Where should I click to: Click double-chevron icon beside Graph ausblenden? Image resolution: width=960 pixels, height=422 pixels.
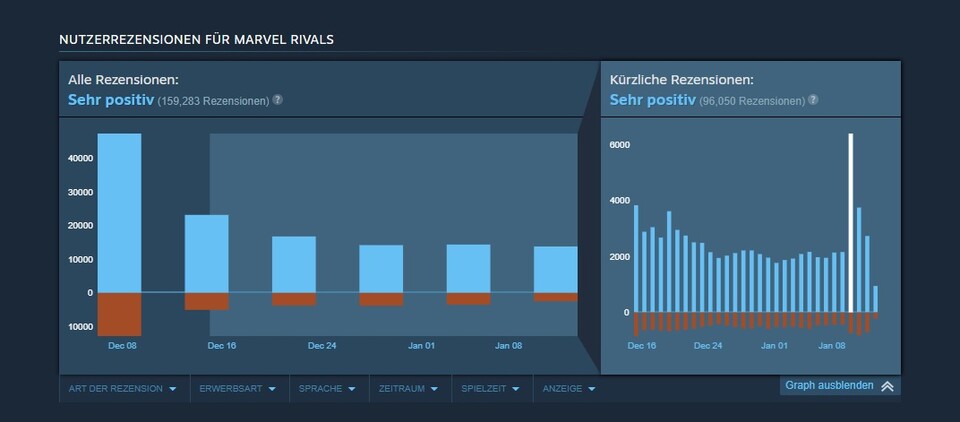(x=887, y=386)
